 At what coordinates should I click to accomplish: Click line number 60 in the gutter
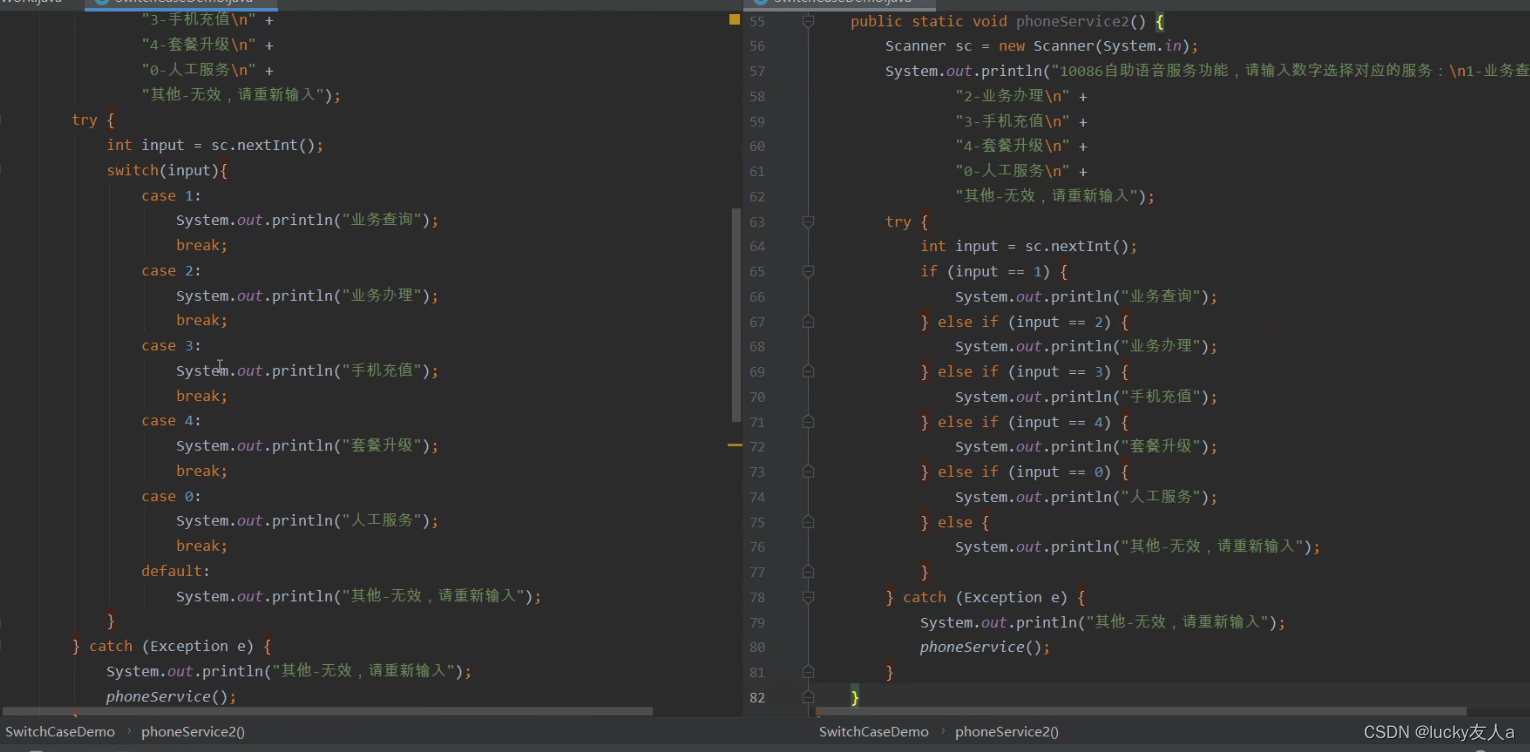pos(756,146)
